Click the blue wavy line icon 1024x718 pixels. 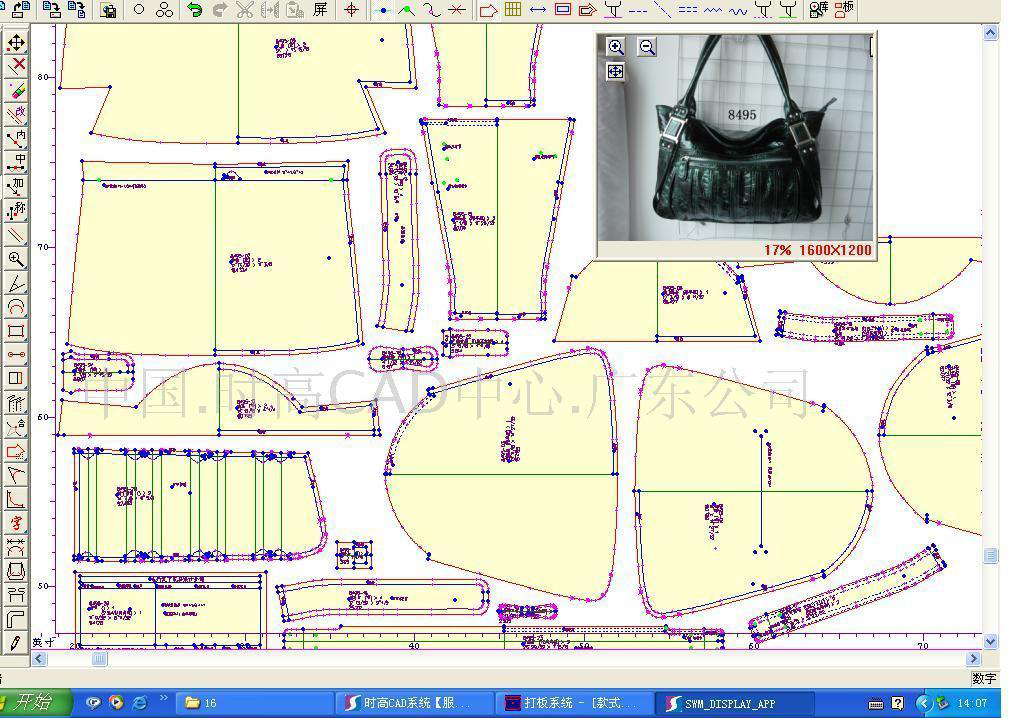tap(738, 10)
